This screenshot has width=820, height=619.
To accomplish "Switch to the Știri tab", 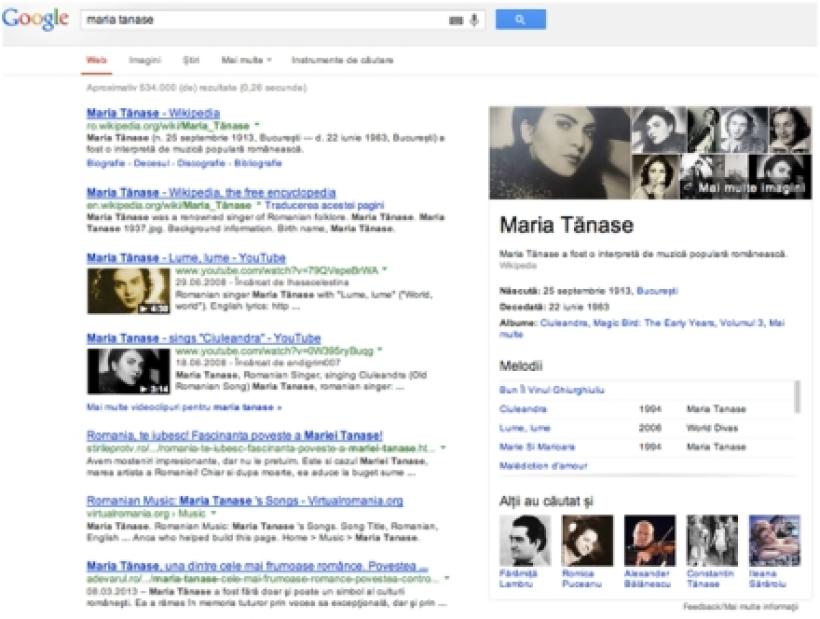I will tap(191, 61).
